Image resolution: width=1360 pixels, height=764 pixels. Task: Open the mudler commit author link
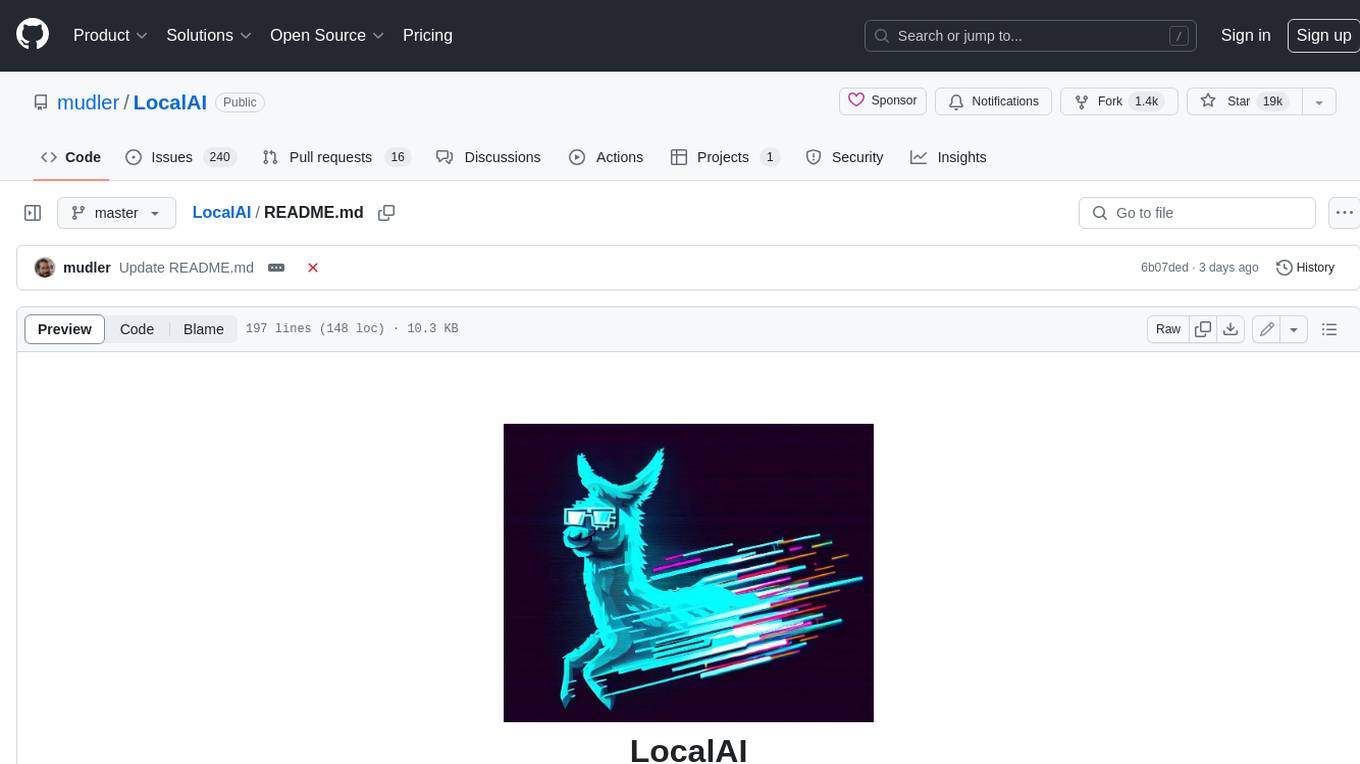click(87, 267)
